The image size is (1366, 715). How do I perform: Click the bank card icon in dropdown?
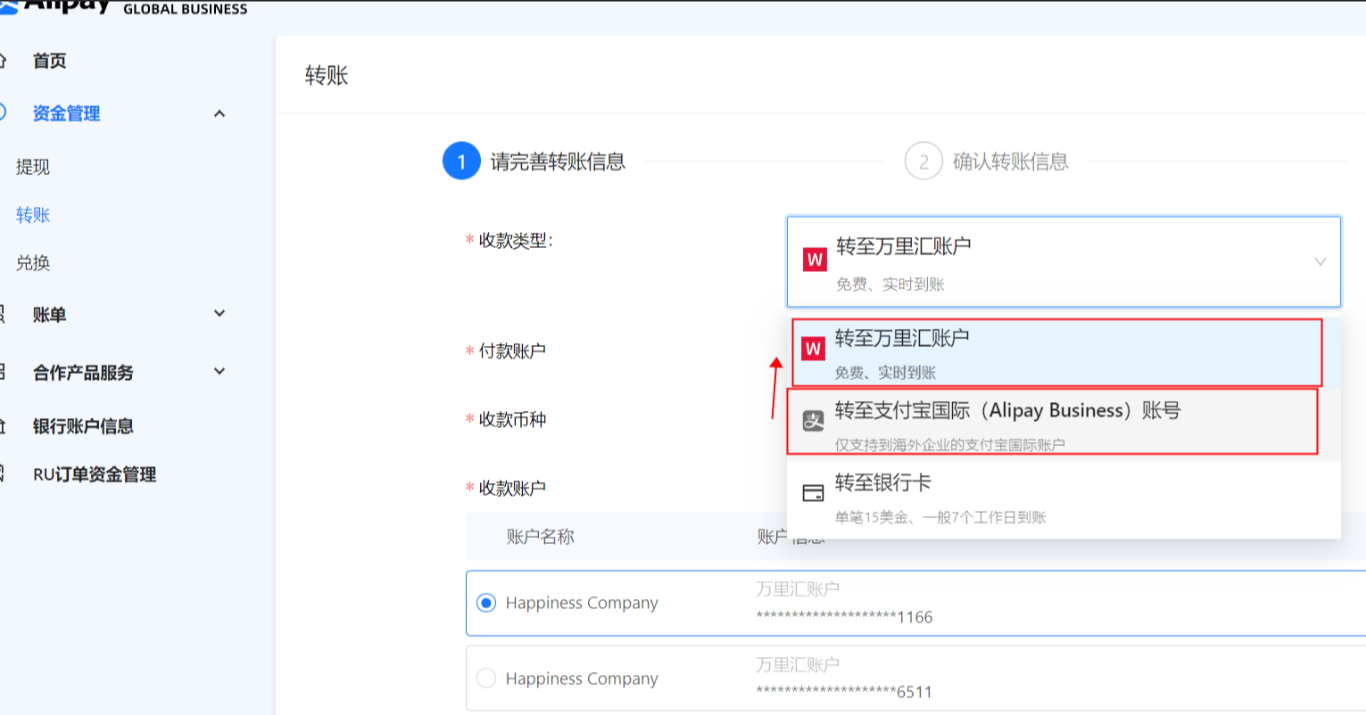[813, 493]
